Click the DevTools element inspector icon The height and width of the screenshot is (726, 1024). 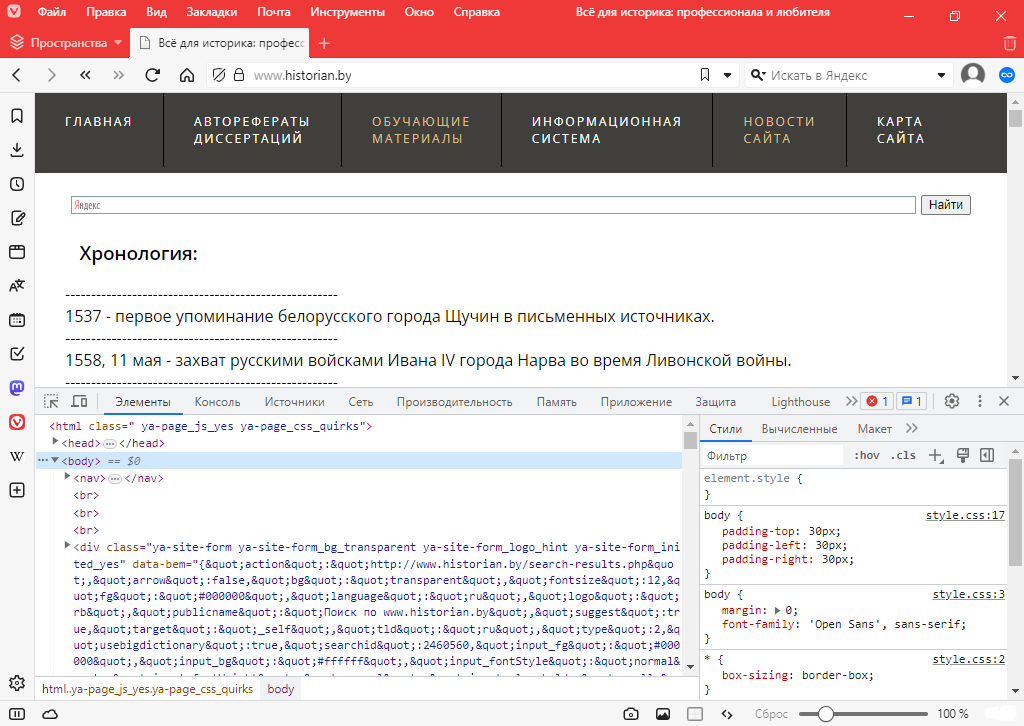point(51,402)
